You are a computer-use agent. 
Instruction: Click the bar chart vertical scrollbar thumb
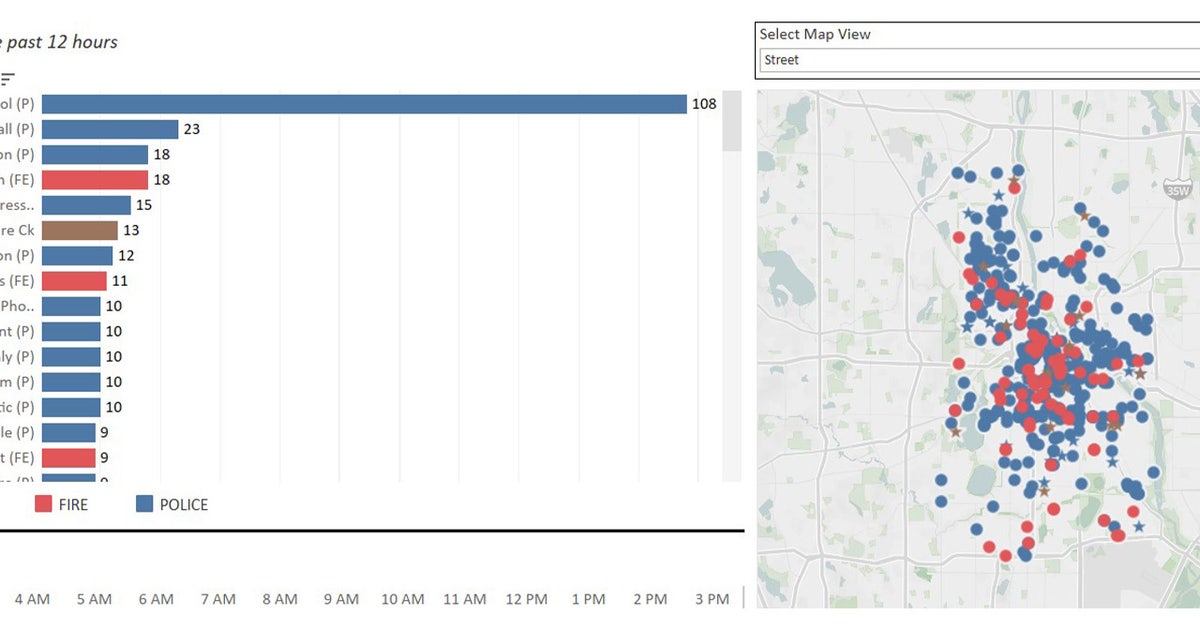[x=732, y=120]
